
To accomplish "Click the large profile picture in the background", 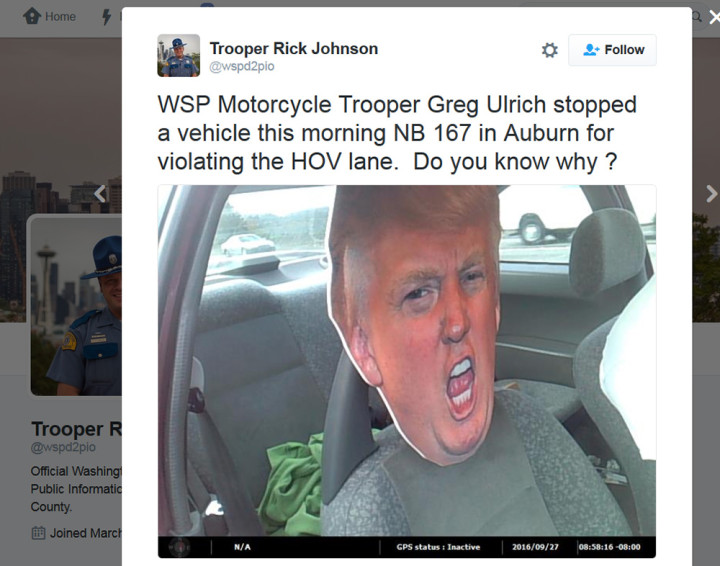I will point(76,307).
